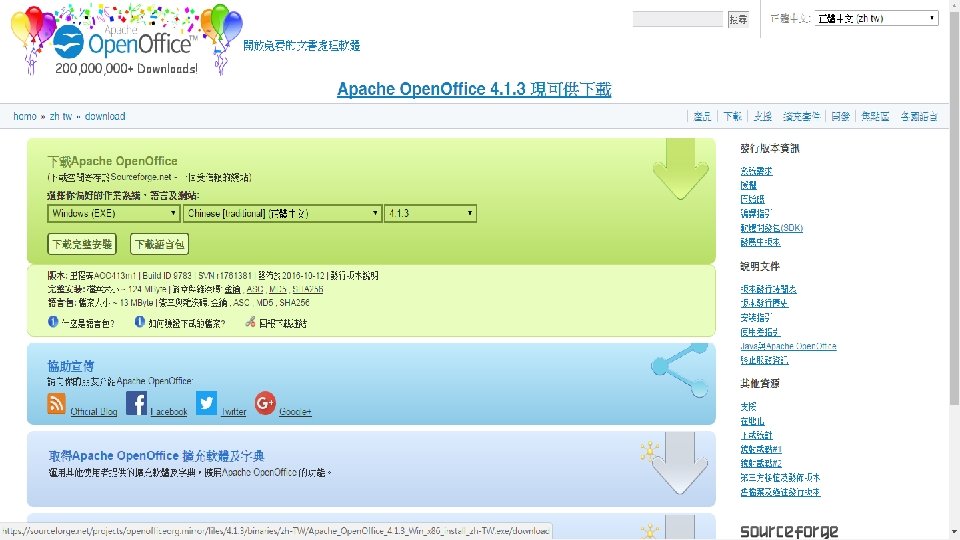
Task: Click the scrollbar down arrow at bottom right
Action: click(954, 534)
